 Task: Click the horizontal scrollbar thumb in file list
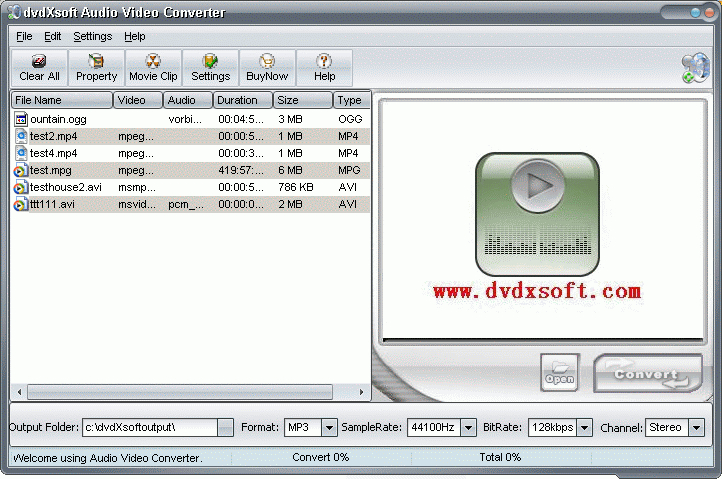180,392
